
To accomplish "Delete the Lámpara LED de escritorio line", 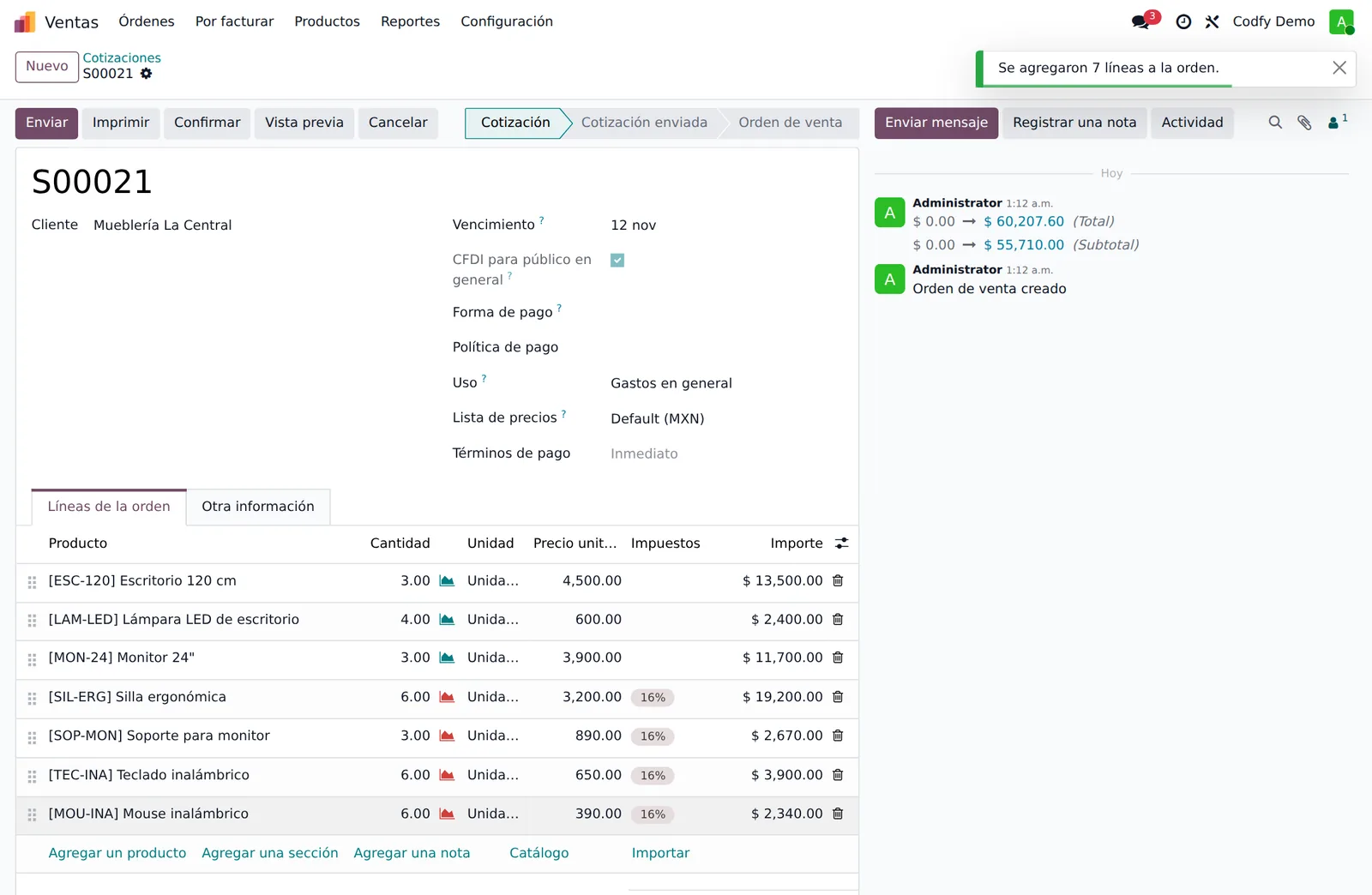I will click(838, 619).
